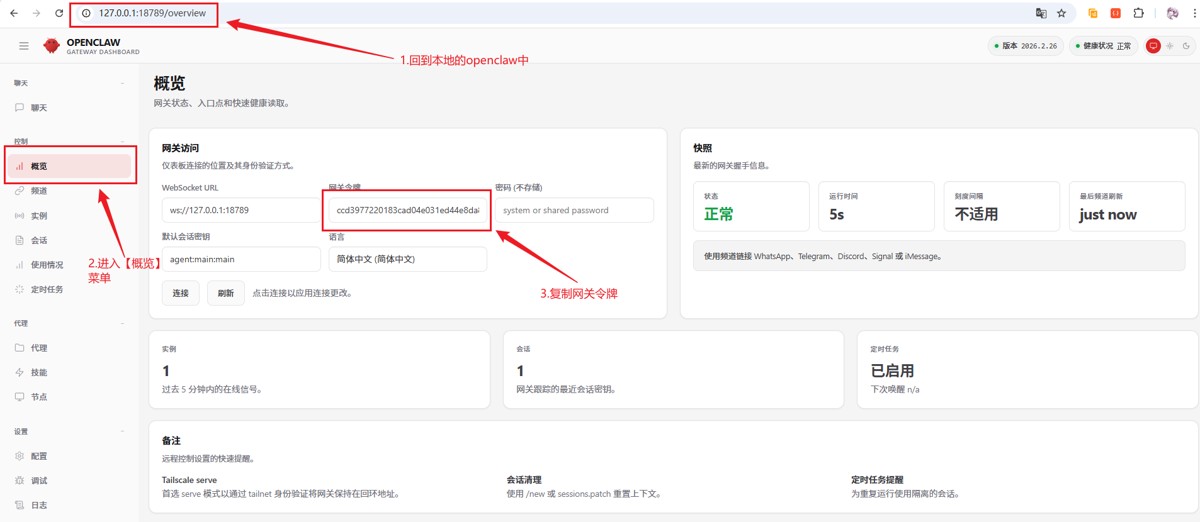Screen dimensions: 1200x522
Task: Reload the page with the refresh icon
Action: tap(59, 13)
